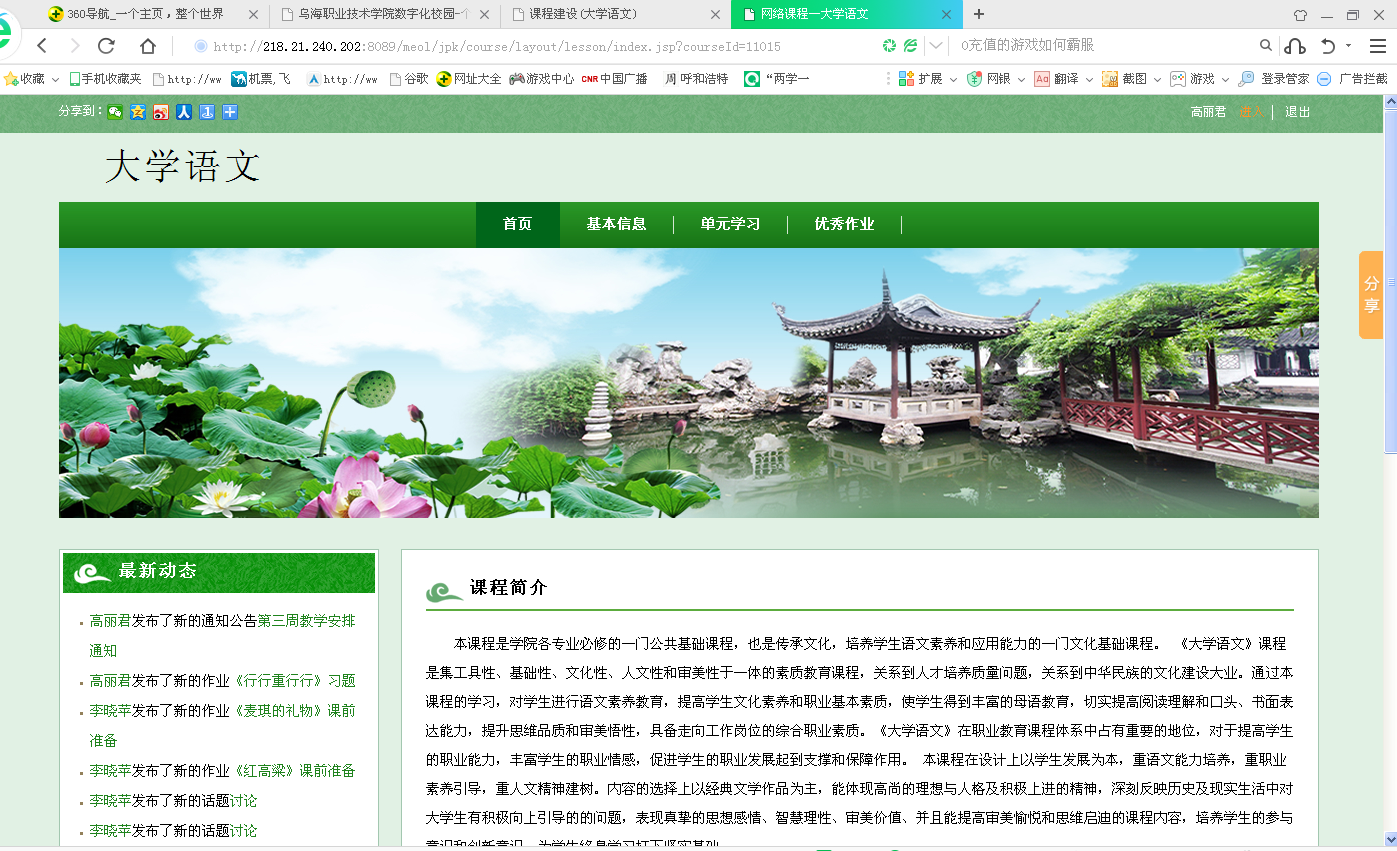Viewport: 1397px width, 851px height.
Task: Expand the 扩展 extensions dropdown
Action: [953, 79]
